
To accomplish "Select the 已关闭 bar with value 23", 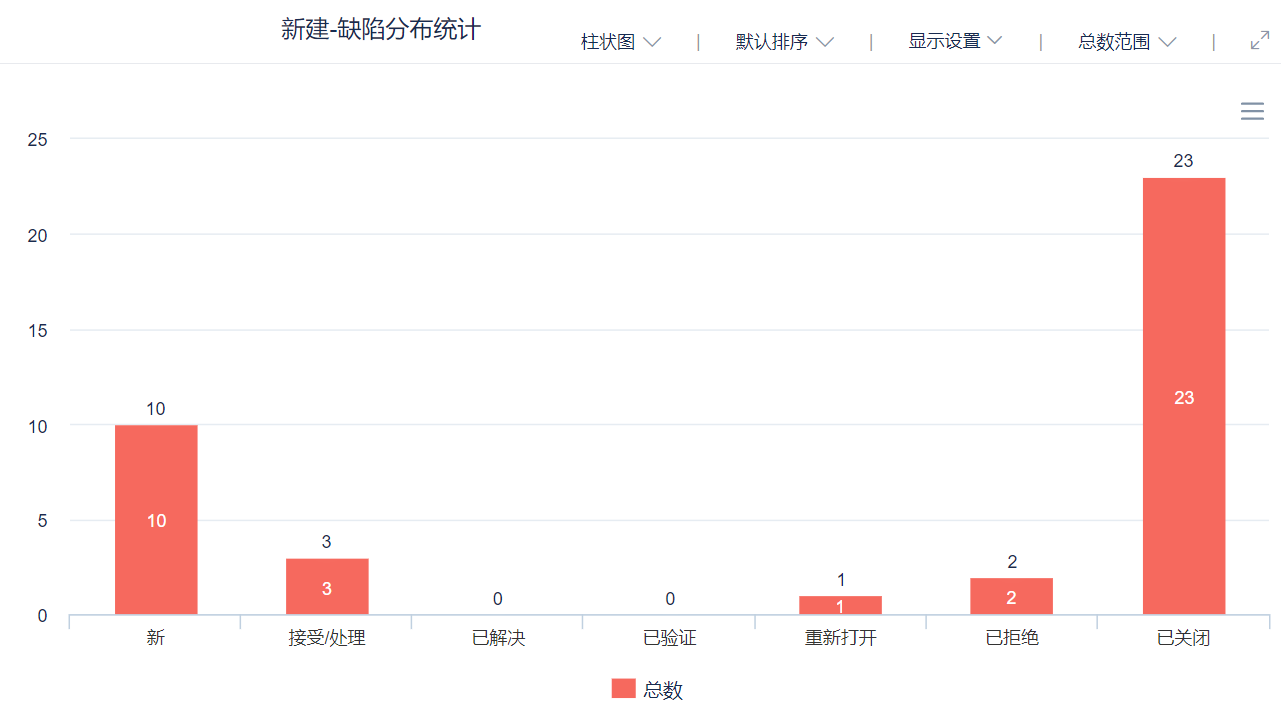I will click(1184, 396).
